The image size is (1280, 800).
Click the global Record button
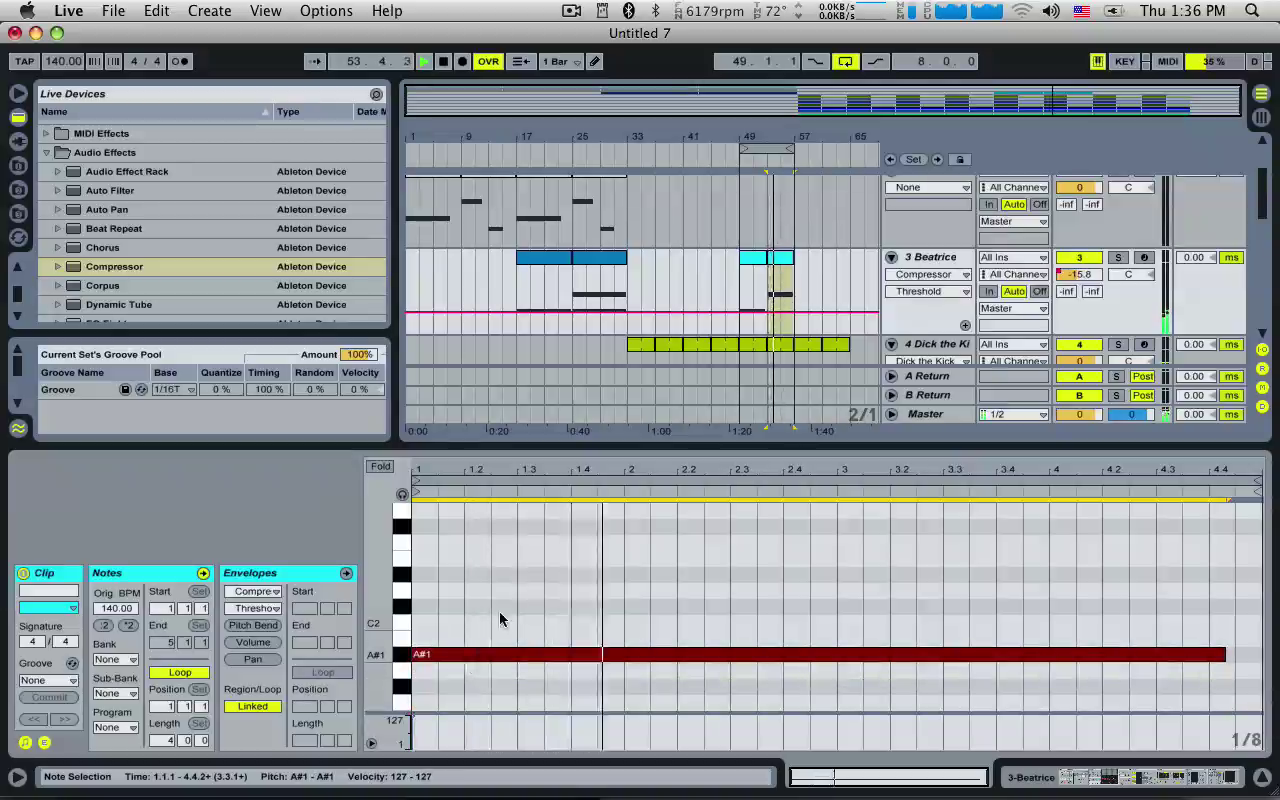462,61
